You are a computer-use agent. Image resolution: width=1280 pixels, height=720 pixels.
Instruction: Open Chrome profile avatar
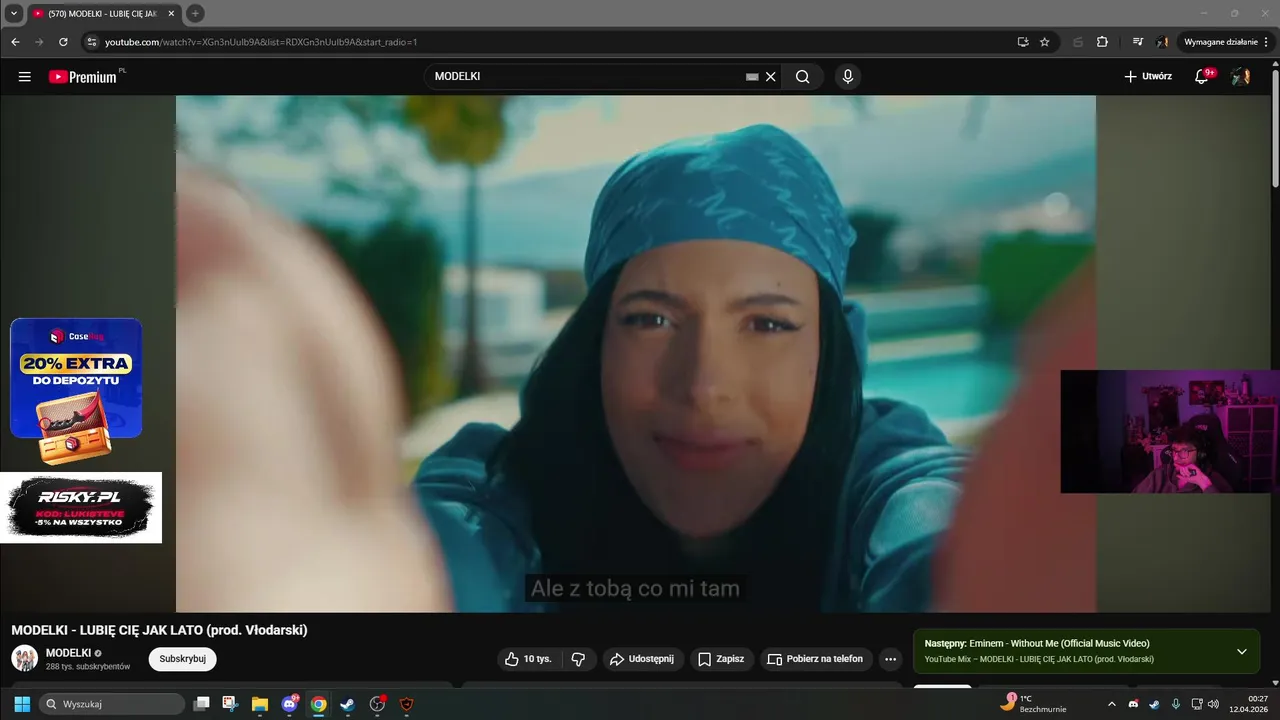tap(1162, 42)
